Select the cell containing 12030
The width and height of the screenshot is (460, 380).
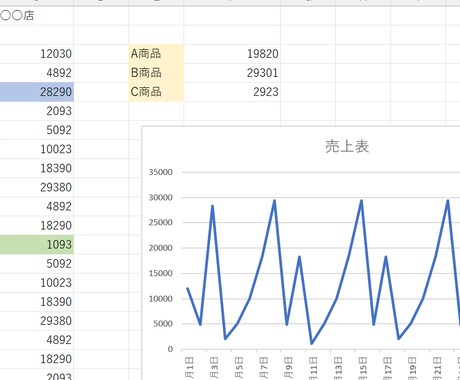point(36,54)
